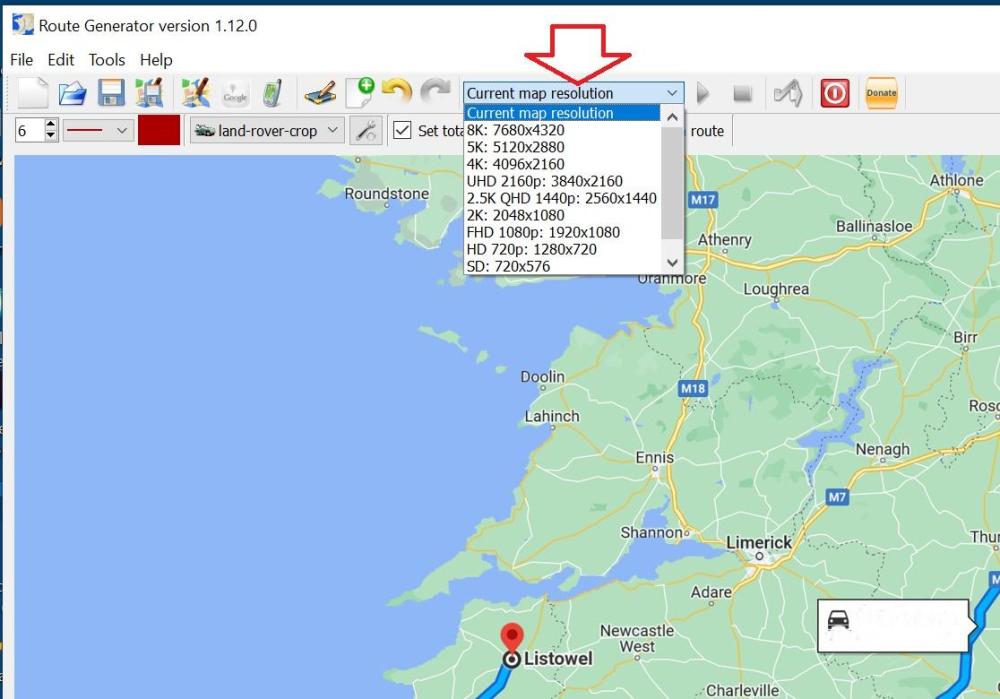This screenshot has height=699, width=1000.
Task: Open the Tools menu
Action: (x=106, y=60)
